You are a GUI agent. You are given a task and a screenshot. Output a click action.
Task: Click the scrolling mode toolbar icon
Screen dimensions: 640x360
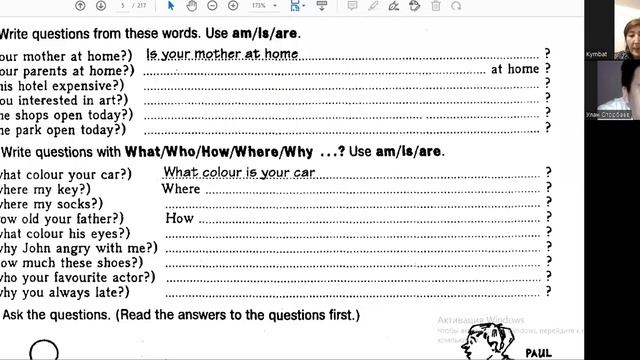tap(322, 6)
